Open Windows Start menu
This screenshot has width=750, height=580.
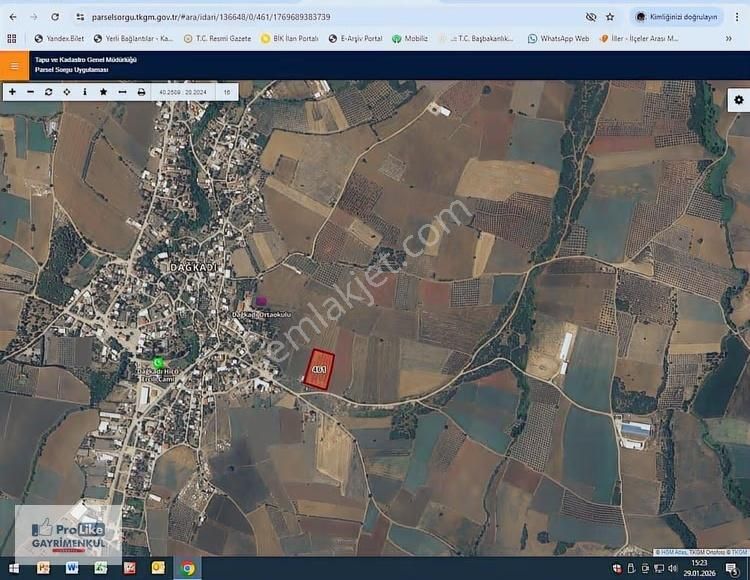coord(13,568)
